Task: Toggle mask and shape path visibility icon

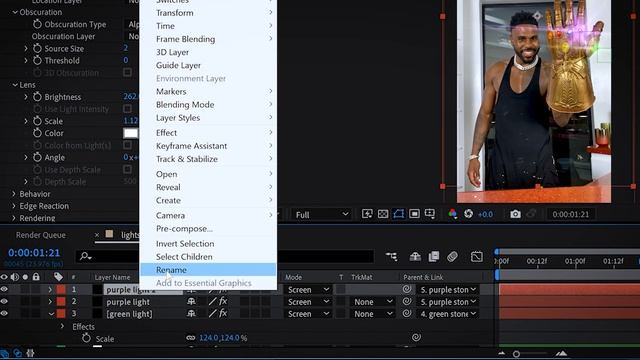Action: [398, 214]
